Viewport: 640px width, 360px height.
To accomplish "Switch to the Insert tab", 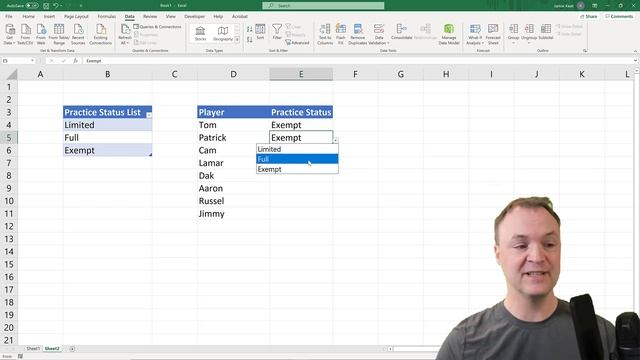I will click(x=49, y=16).
